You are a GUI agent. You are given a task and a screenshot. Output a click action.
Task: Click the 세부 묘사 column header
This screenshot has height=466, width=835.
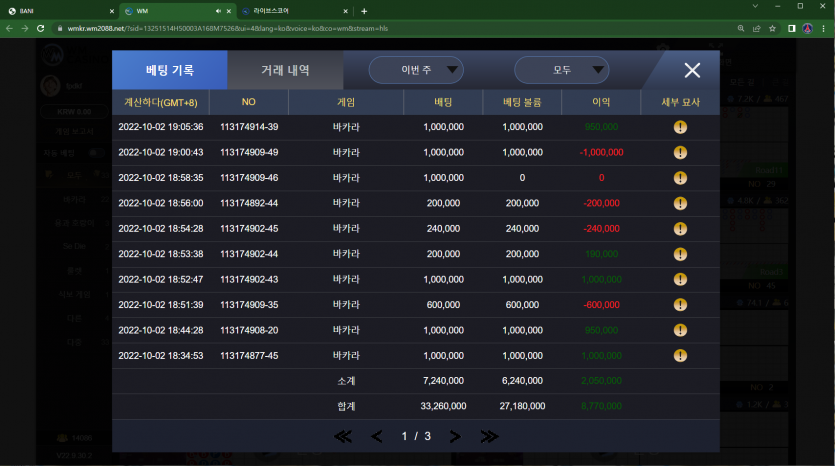680,102
